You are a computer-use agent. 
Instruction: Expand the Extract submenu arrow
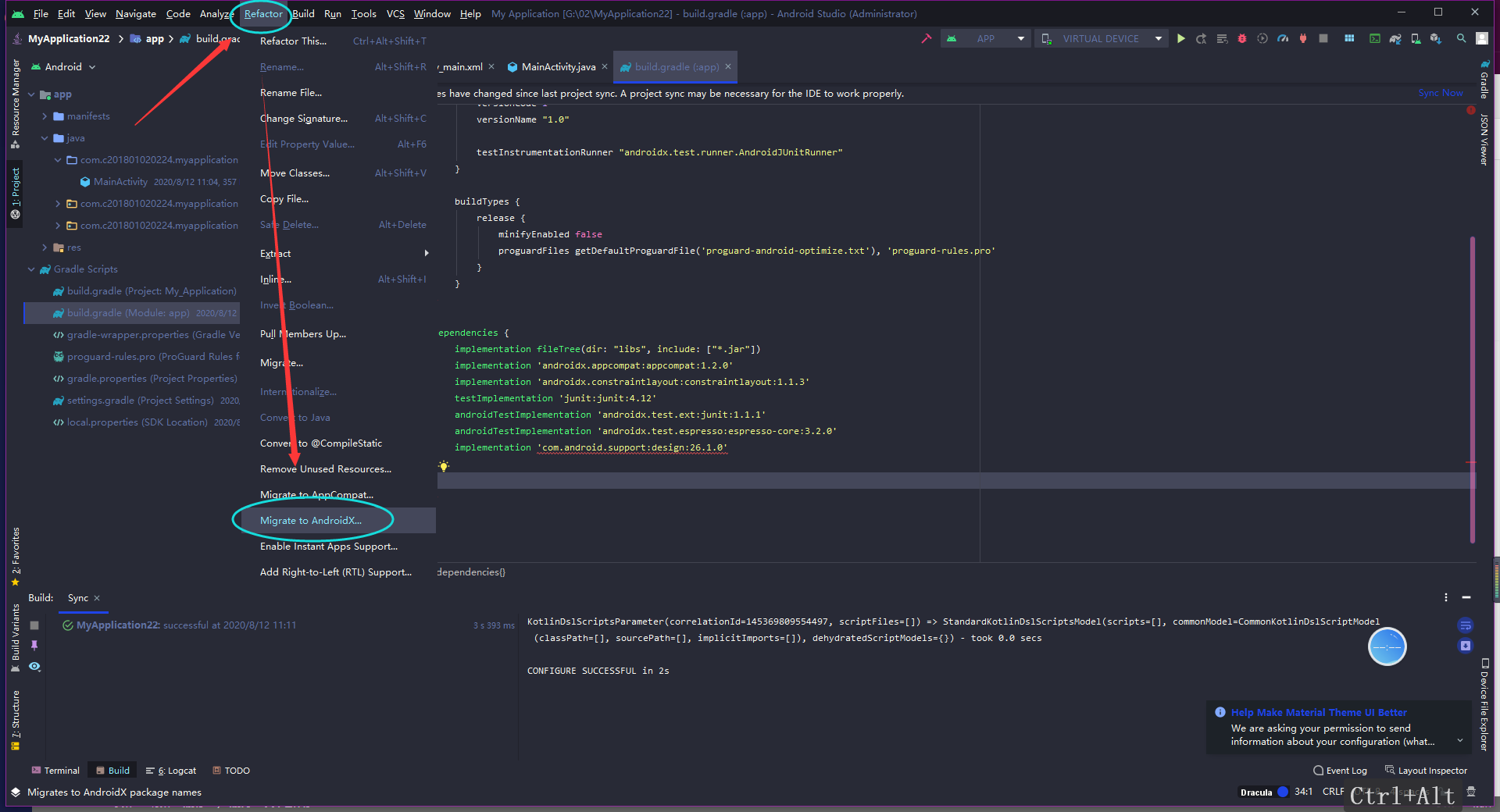coord(427,253)
